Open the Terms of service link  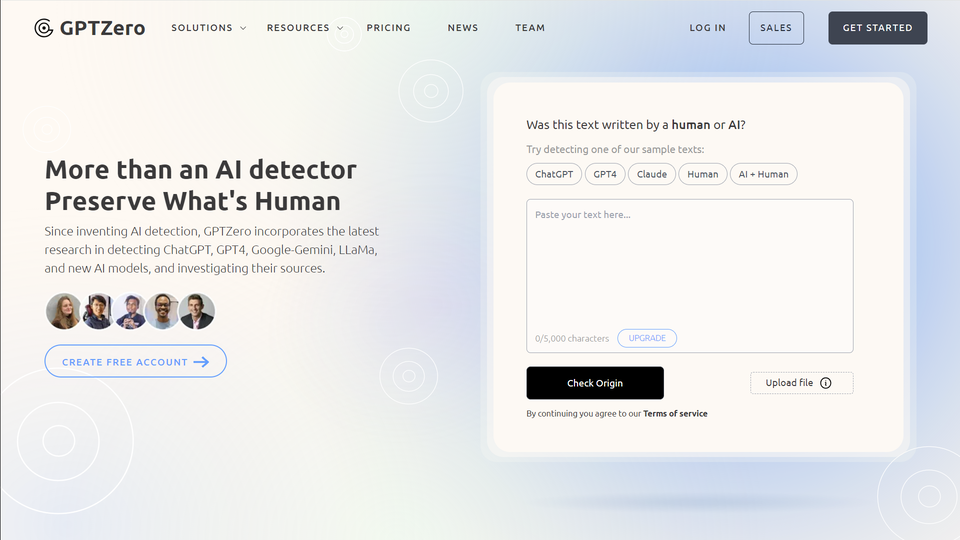(x=675, y=414)
